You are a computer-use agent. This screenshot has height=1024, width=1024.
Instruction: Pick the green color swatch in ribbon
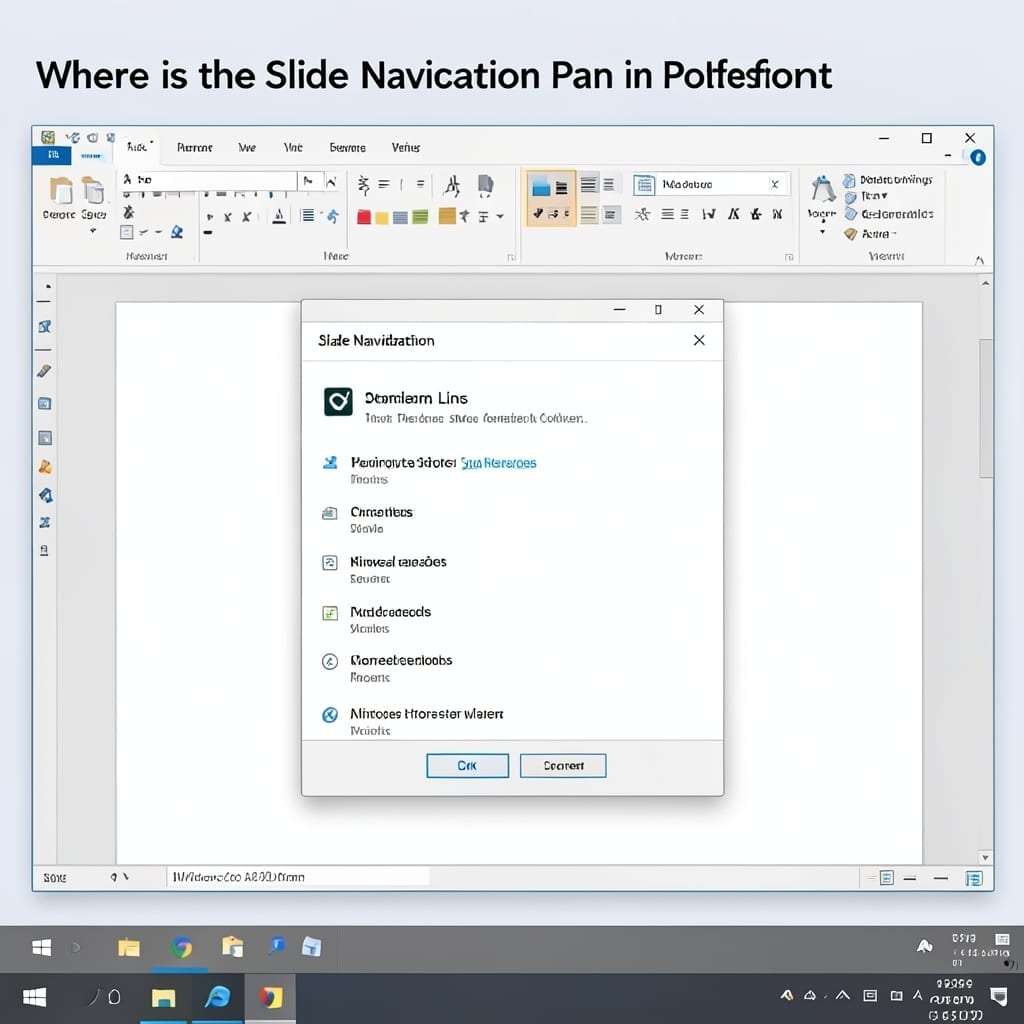click(421, 217)
